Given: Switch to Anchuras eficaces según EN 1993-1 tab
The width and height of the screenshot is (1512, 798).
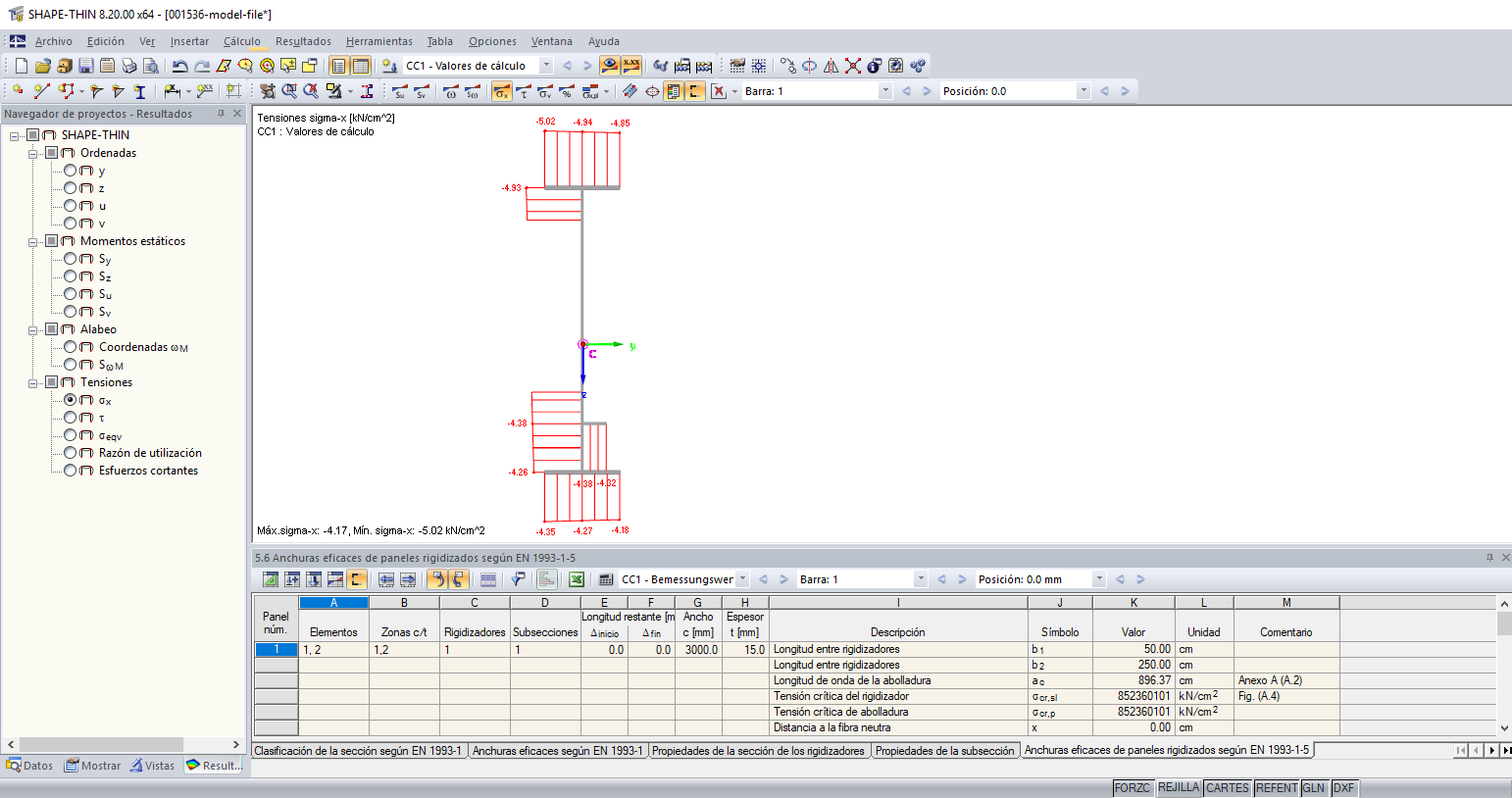Looking at the screenshot, I should (558, 751).
